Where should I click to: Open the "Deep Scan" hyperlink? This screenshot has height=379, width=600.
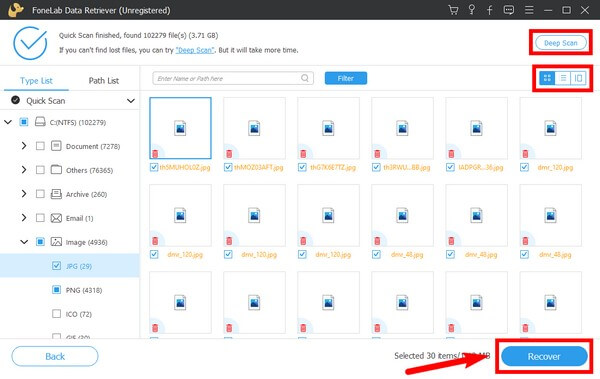[195, 50]
